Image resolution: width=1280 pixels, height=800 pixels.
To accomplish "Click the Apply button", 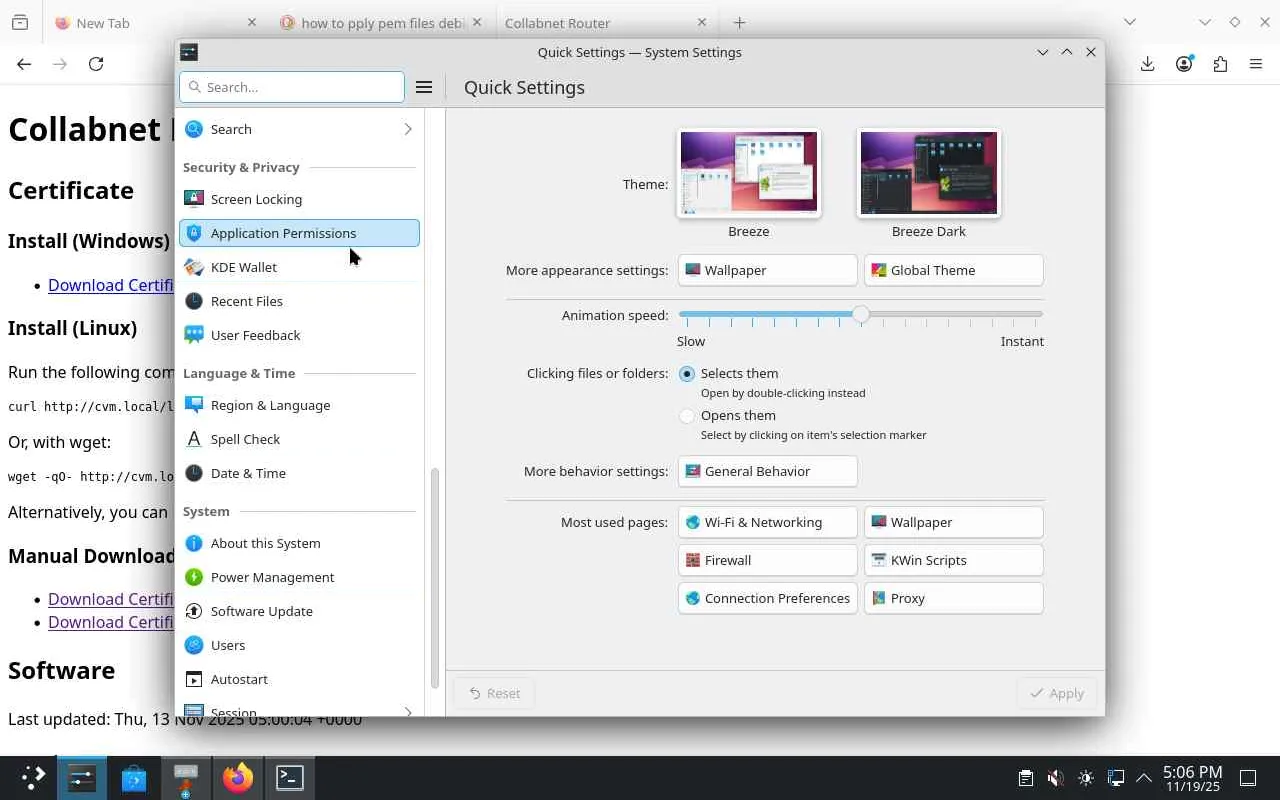I will coord(1057,693).
